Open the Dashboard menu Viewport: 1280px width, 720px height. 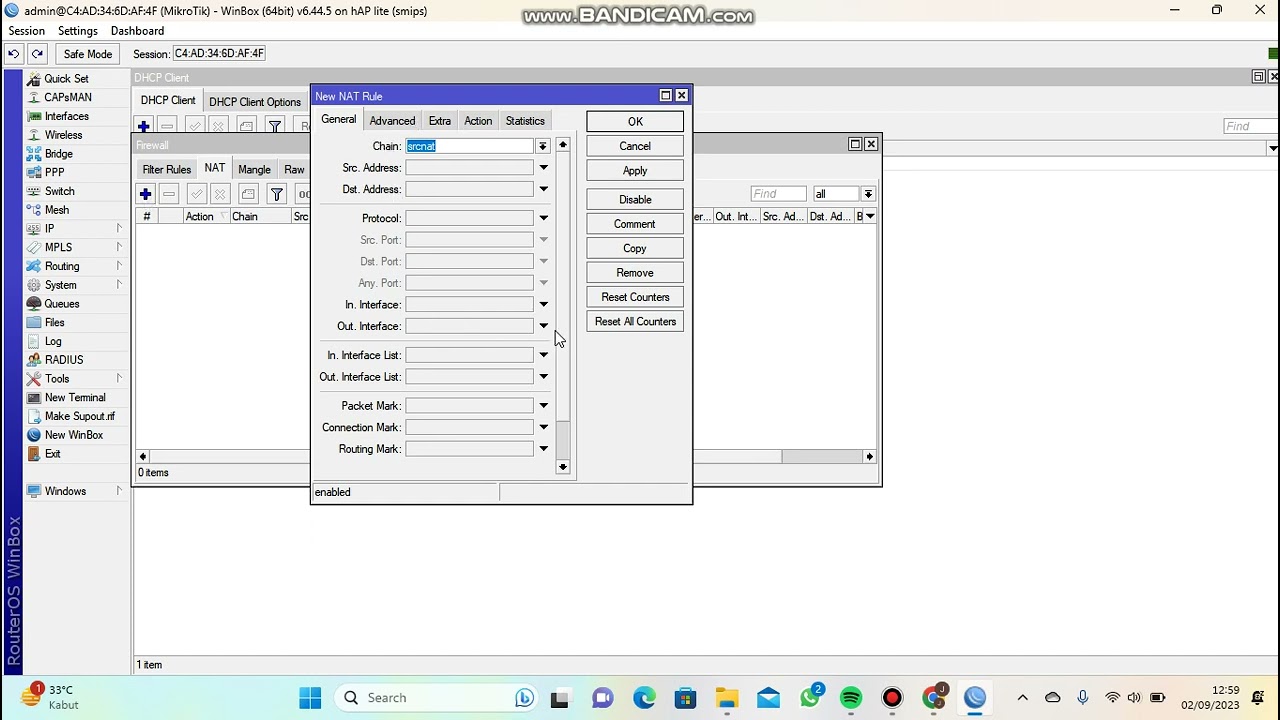(x=137, y=31)
